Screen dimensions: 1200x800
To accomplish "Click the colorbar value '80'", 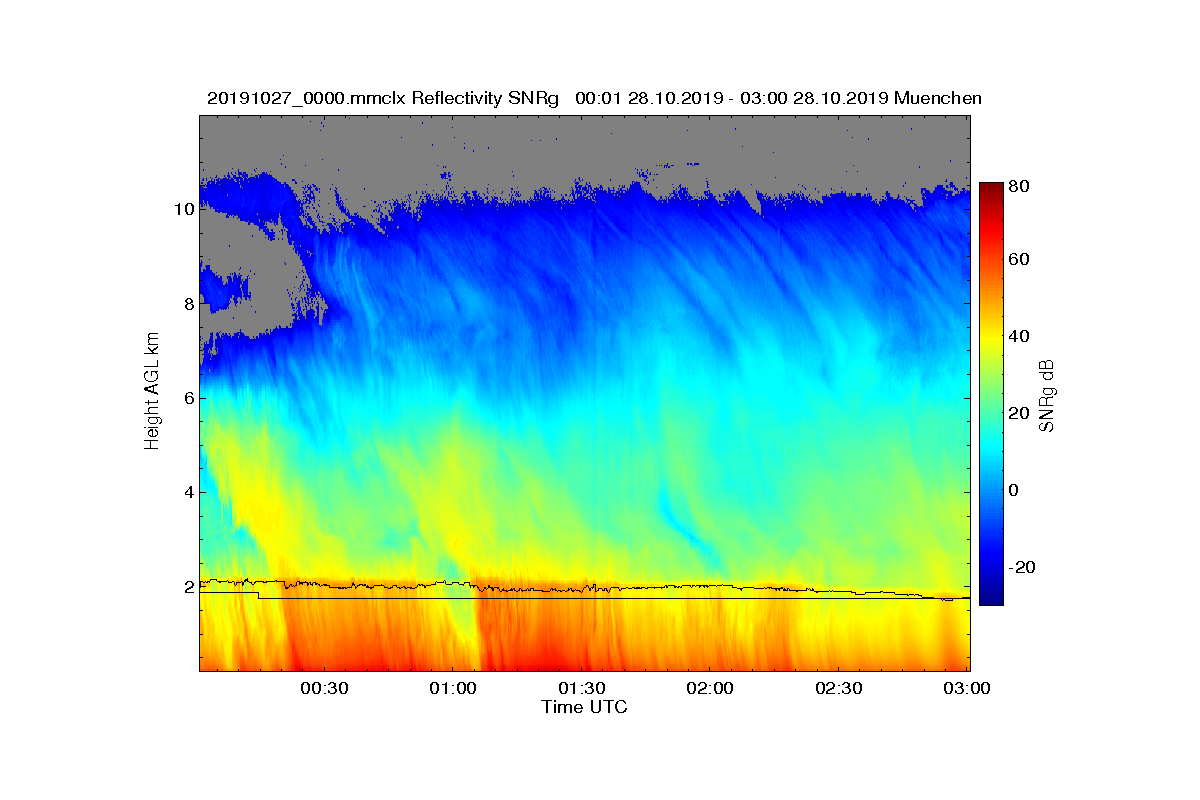I will [1021, 184].
